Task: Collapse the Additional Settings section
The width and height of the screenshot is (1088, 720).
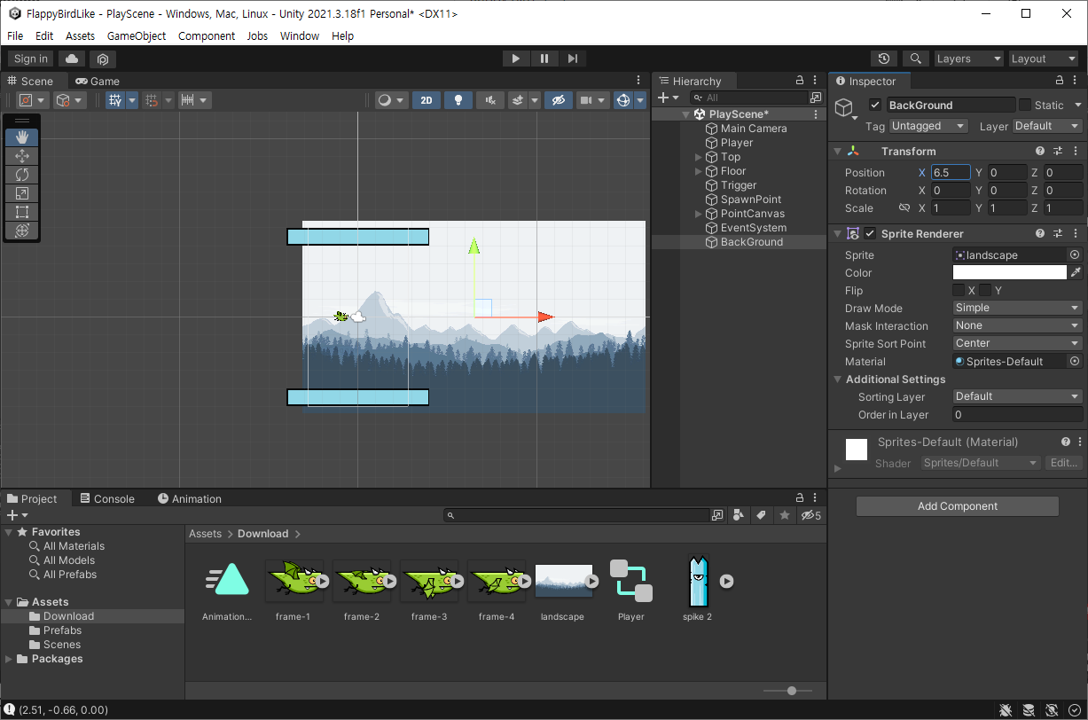Action: [x=838, y=379]
